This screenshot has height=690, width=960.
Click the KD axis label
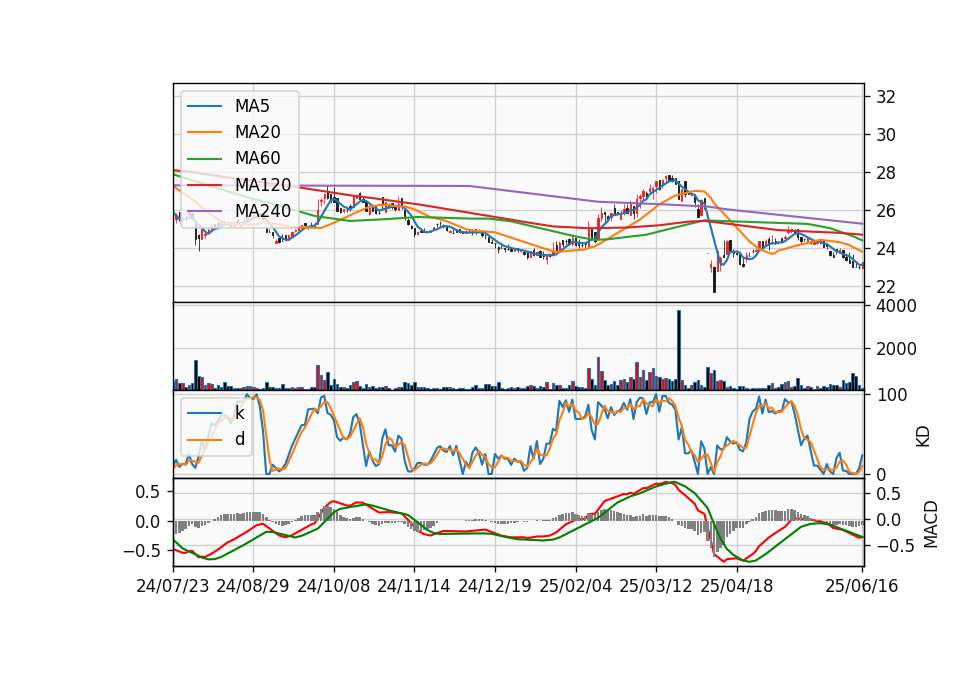(923, 437)
